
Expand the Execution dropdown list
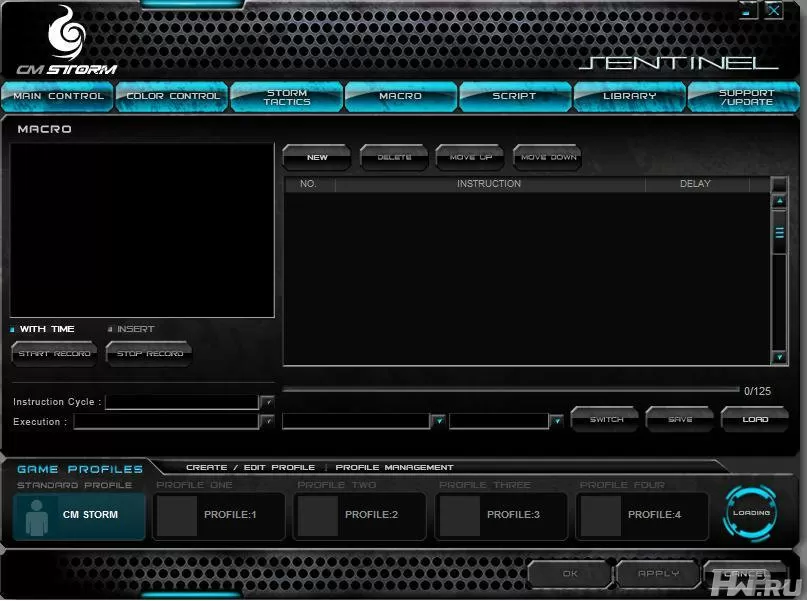267,422
